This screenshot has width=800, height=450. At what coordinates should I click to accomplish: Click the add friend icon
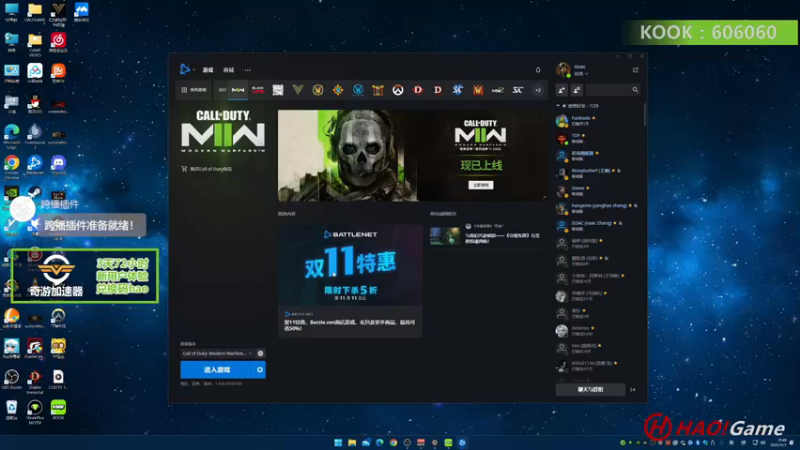click(x=562, y=90)
